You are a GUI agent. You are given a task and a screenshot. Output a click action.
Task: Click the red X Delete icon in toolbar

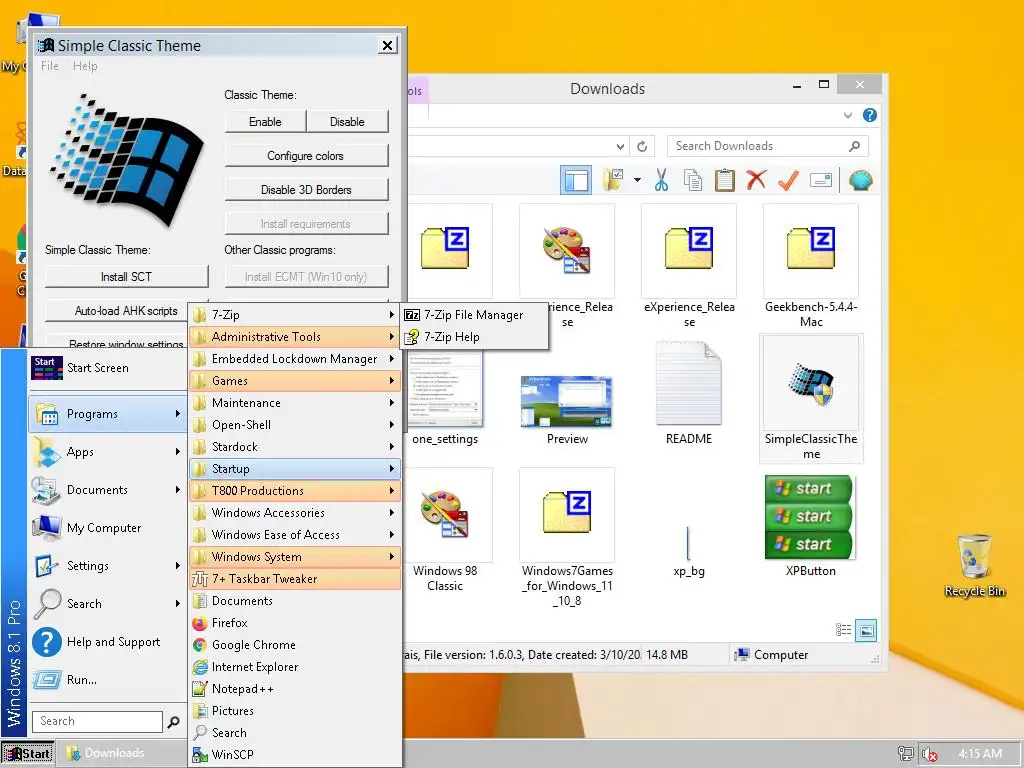pyautogui.click(x=756, y=180)
